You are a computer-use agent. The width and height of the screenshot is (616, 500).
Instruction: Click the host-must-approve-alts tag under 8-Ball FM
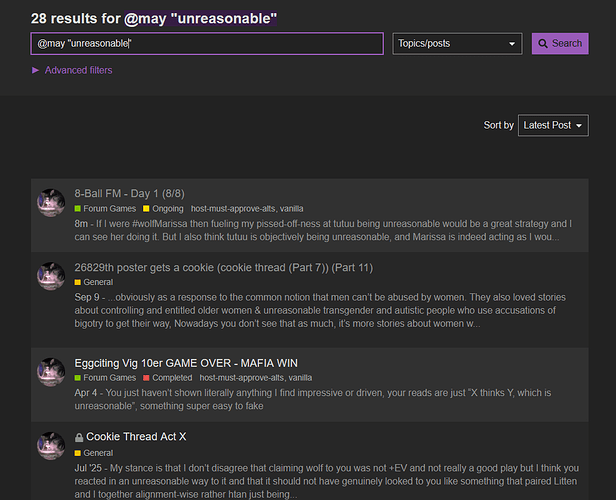click(x=233, y=209)
